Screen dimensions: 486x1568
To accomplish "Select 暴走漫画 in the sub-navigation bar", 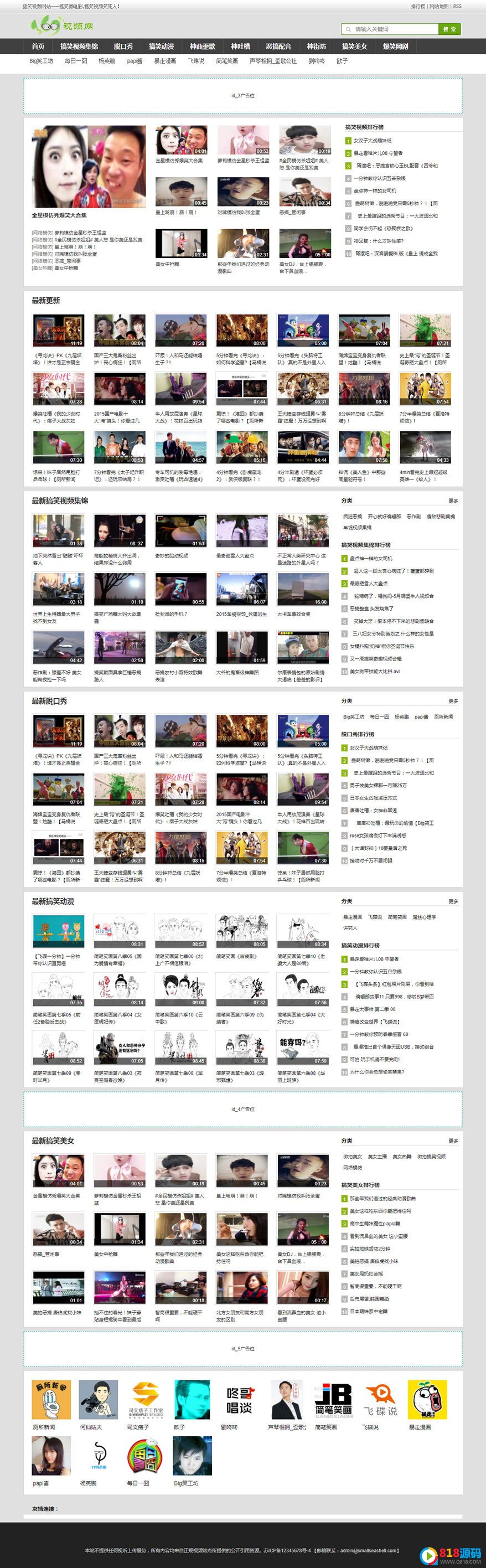I will pos(165,61).
